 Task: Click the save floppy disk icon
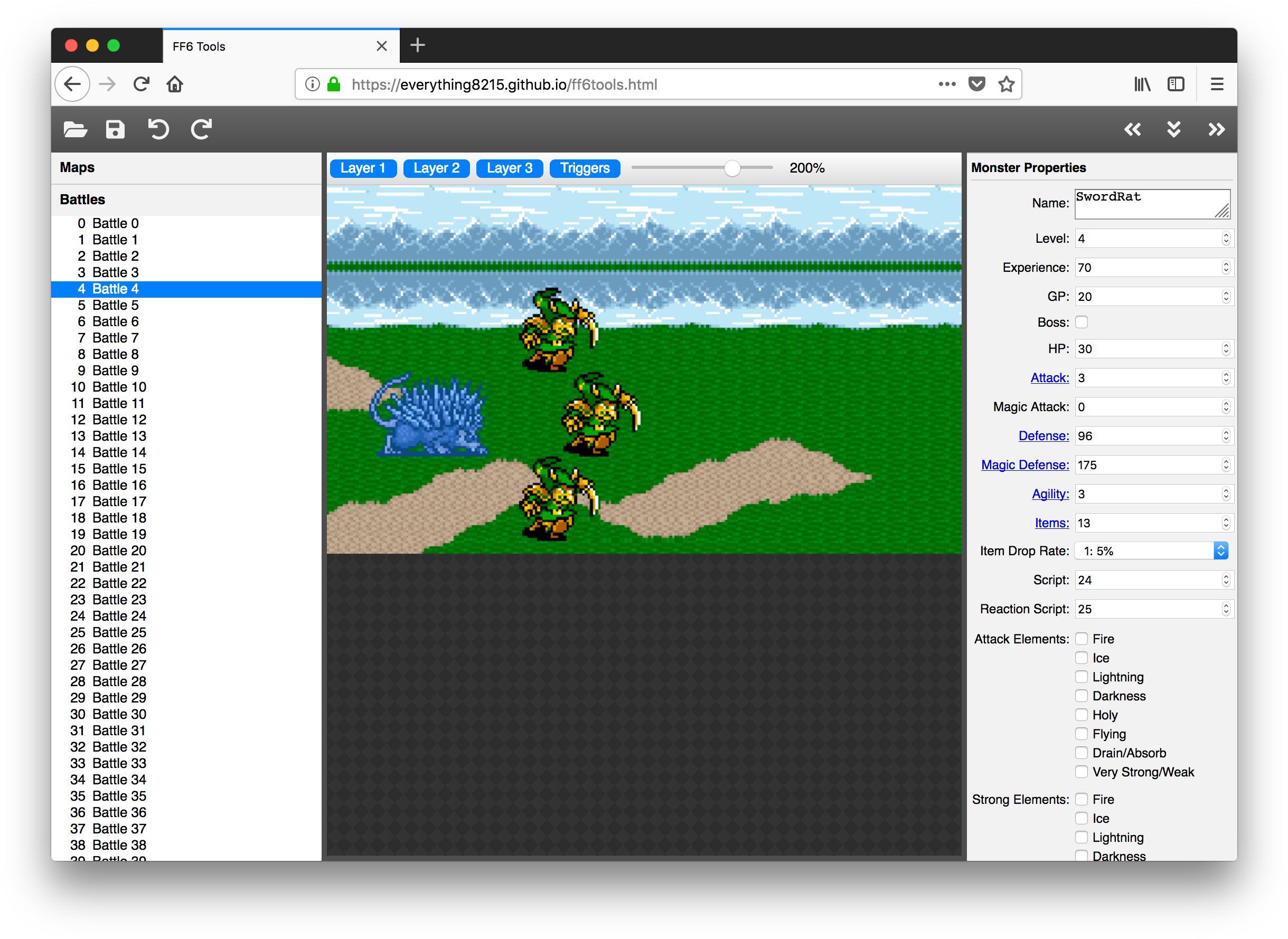tap(116, 130)
